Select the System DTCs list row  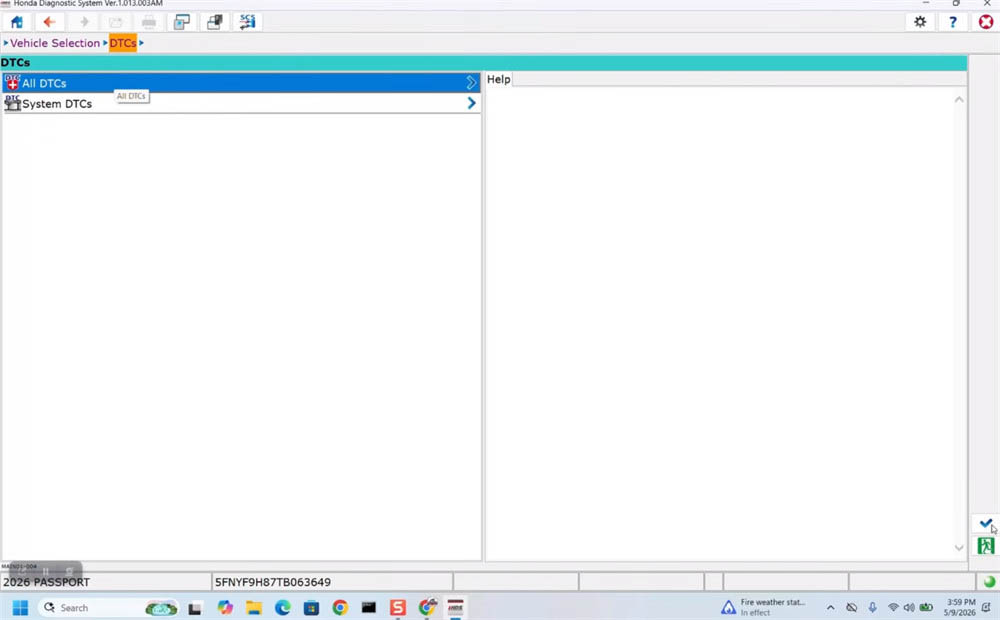point(241,103)
